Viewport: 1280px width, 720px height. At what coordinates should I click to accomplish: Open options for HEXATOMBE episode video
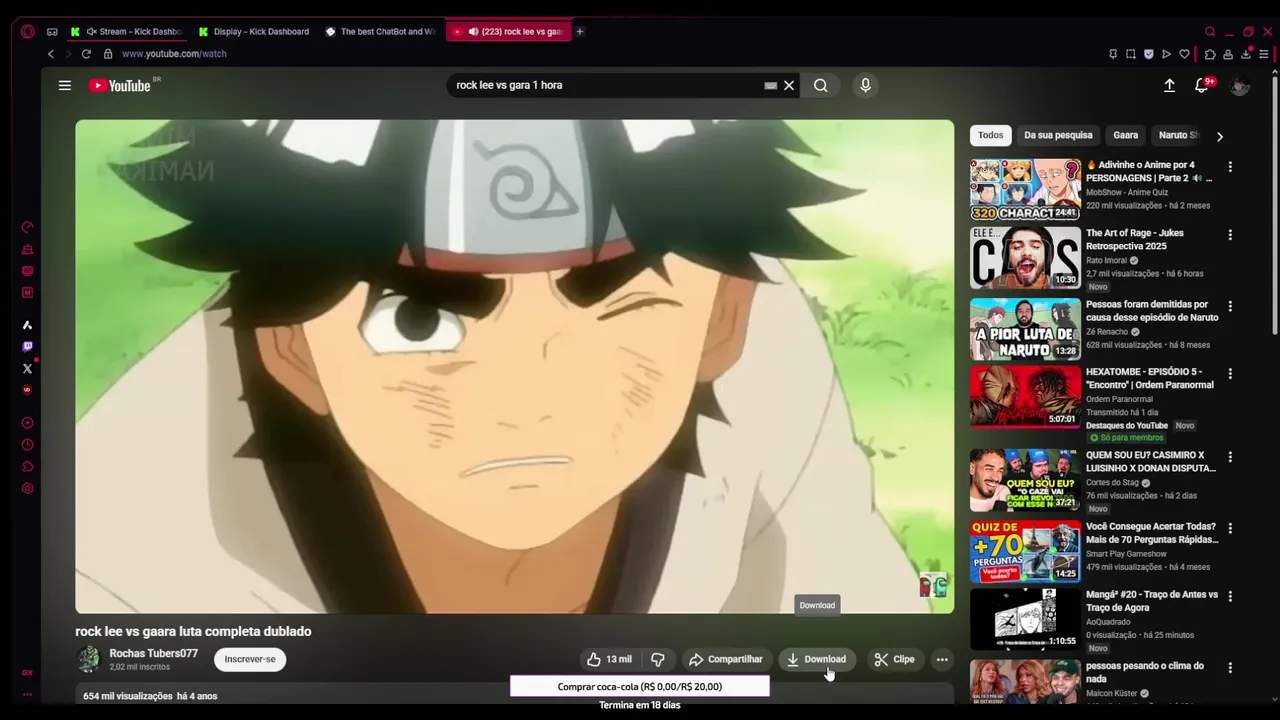point(1230,374)
